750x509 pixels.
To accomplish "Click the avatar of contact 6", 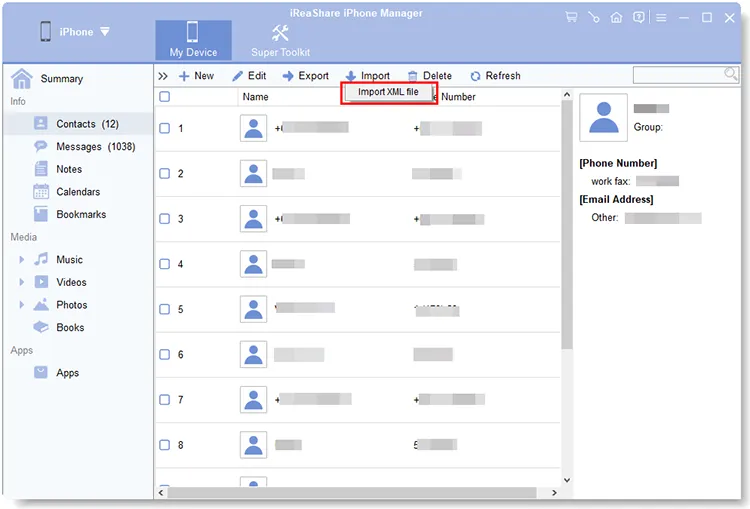I will (254, 354).
